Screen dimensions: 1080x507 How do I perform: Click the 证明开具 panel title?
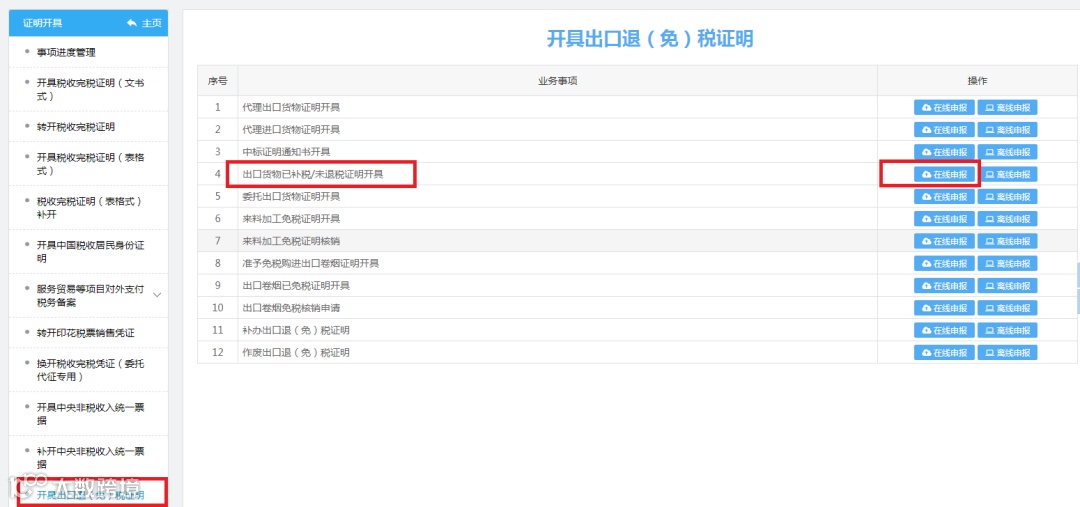point(43,23)
